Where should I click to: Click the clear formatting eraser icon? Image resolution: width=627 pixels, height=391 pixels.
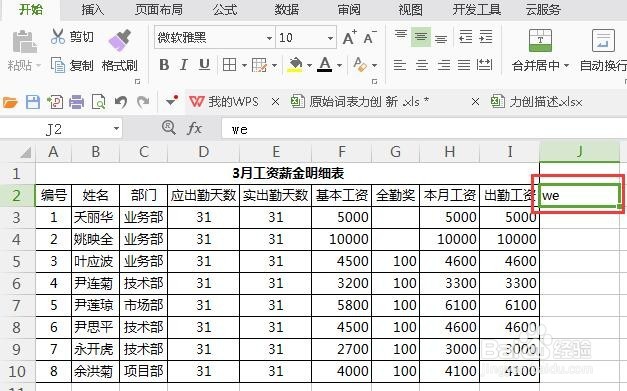point(360,64)
